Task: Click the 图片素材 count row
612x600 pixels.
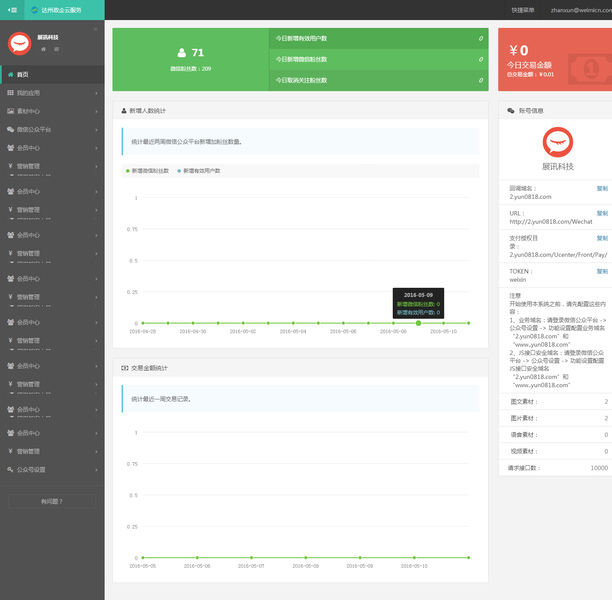Action: point(555,418)
